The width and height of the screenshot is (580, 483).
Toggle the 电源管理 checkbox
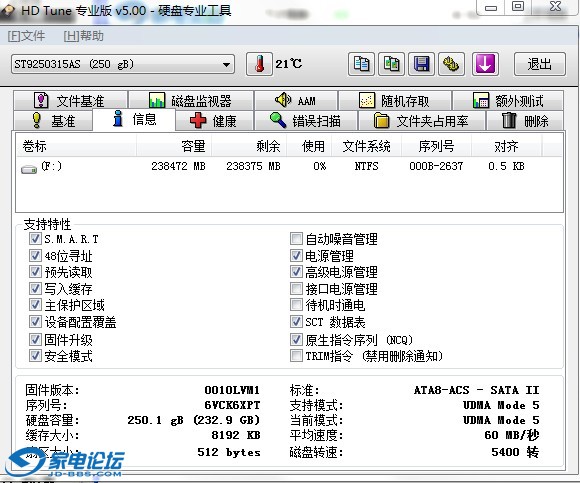(296, 255)
